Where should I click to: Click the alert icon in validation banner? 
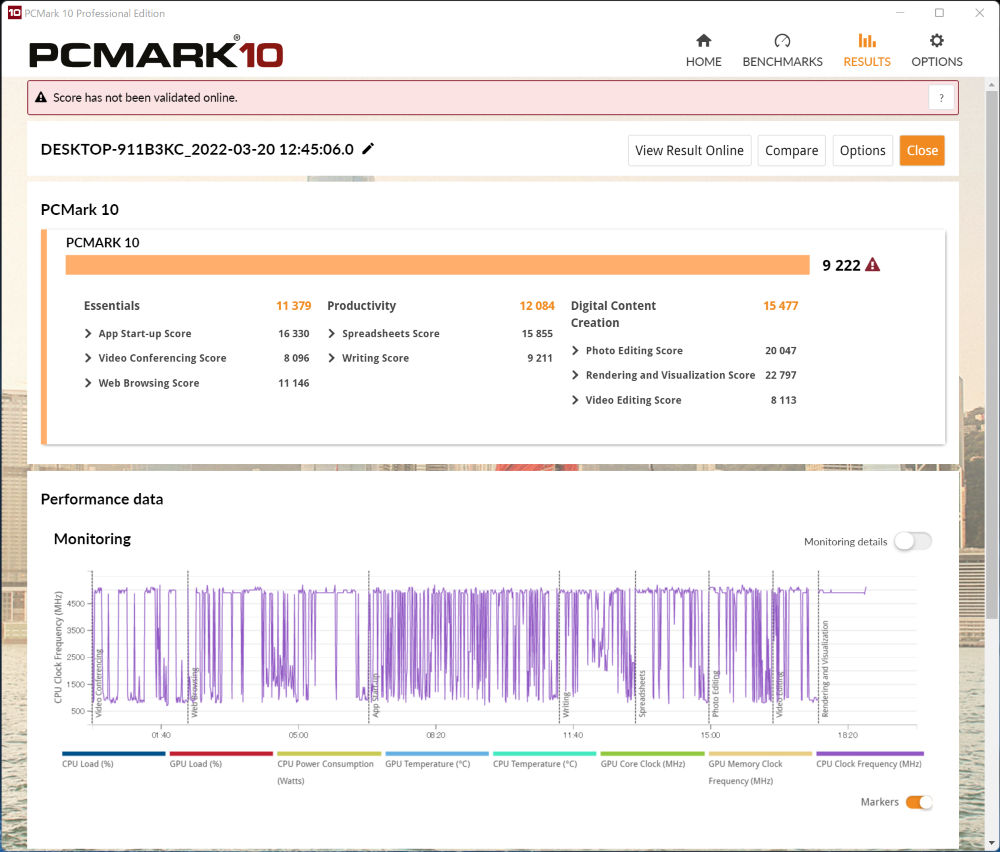(41, 98)
